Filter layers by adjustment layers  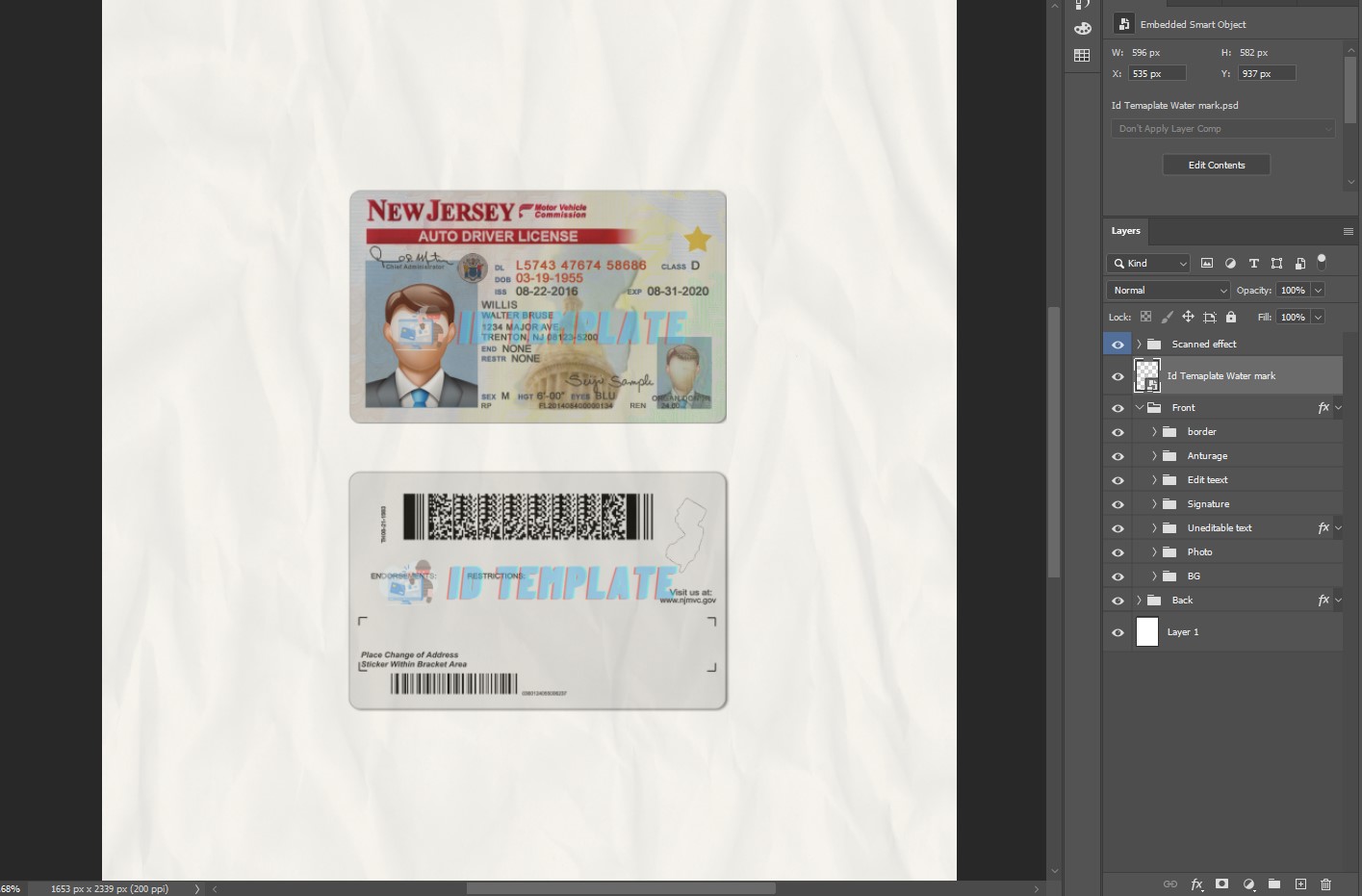click(x=1230, y=263)
